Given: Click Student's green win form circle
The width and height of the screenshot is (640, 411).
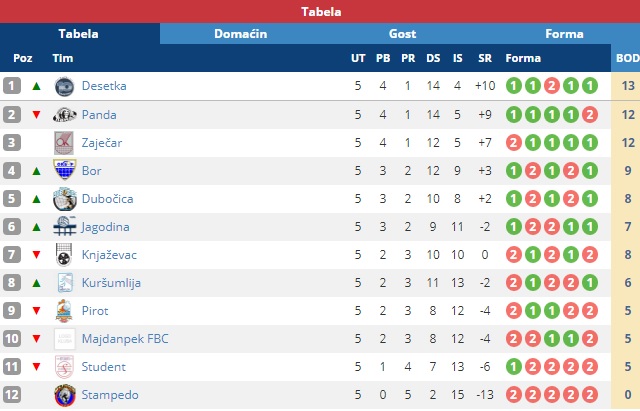Looking at the screenshot, I should pyautogui.click(x=513, y=367).
